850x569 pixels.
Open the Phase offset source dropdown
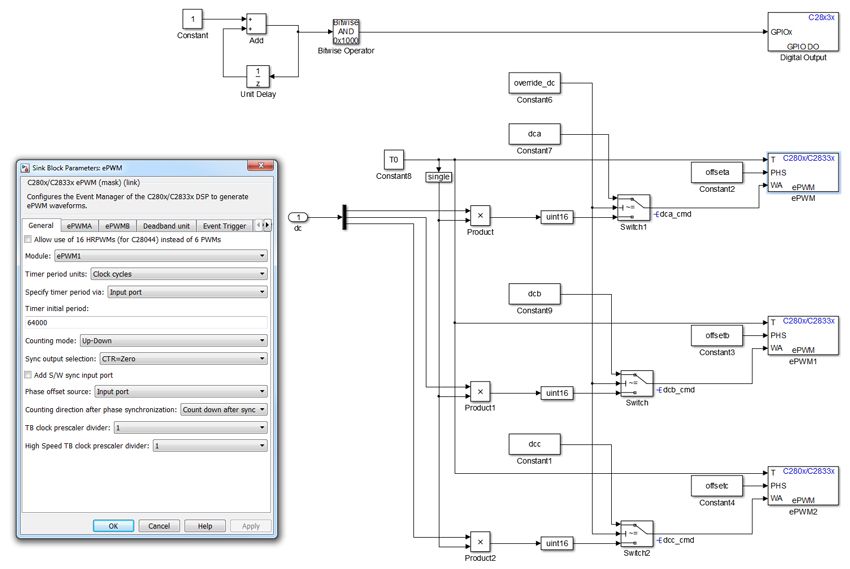180,392
